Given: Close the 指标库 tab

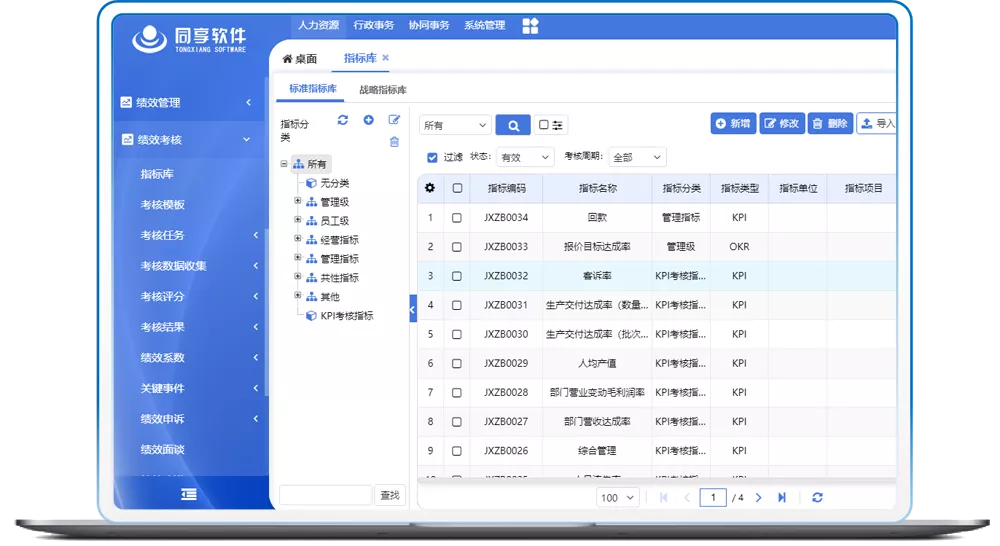Looking at the screenshot, I should point(385,58).
